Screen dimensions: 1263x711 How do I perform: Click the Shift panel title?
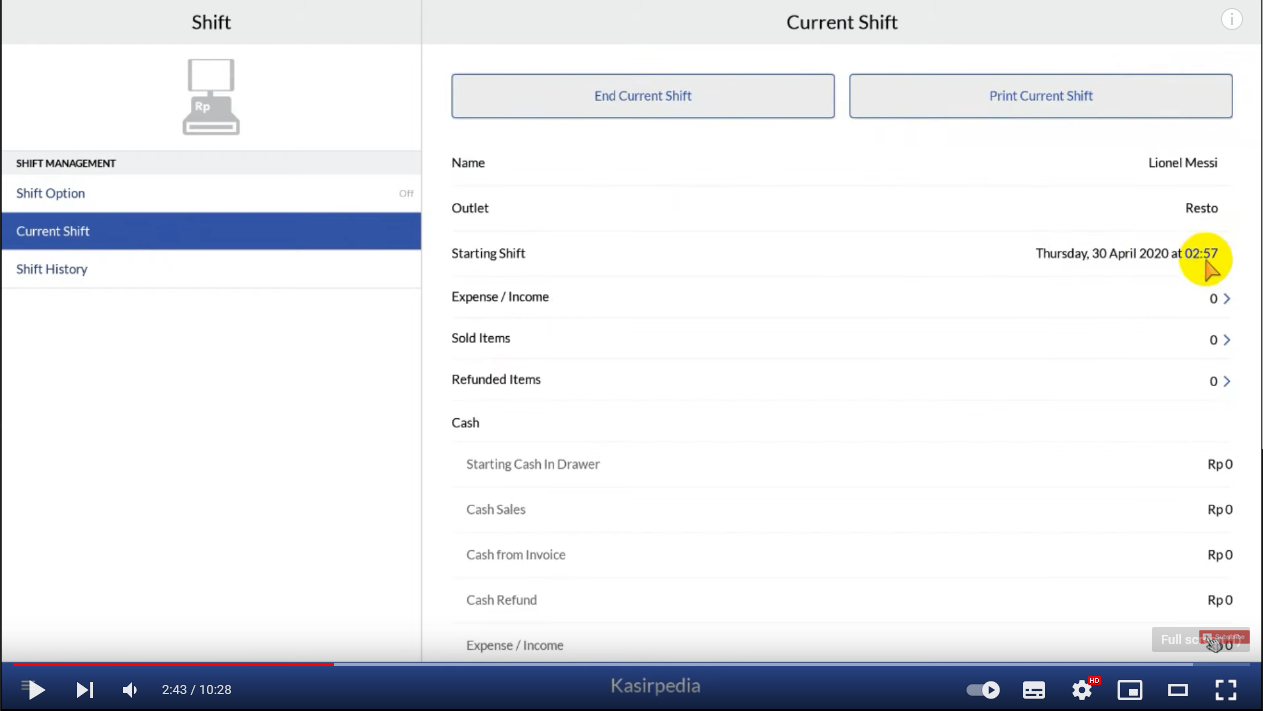pos(211,22)
